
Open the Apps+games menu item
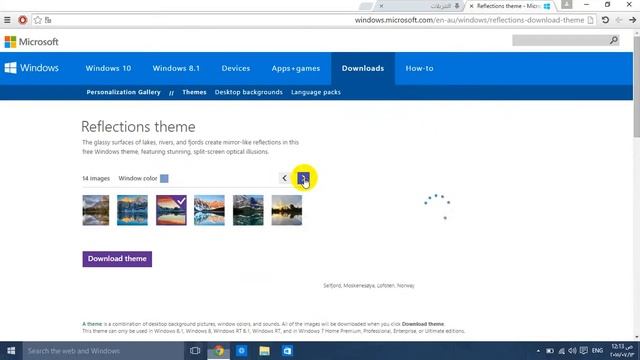tap(296, 68)
